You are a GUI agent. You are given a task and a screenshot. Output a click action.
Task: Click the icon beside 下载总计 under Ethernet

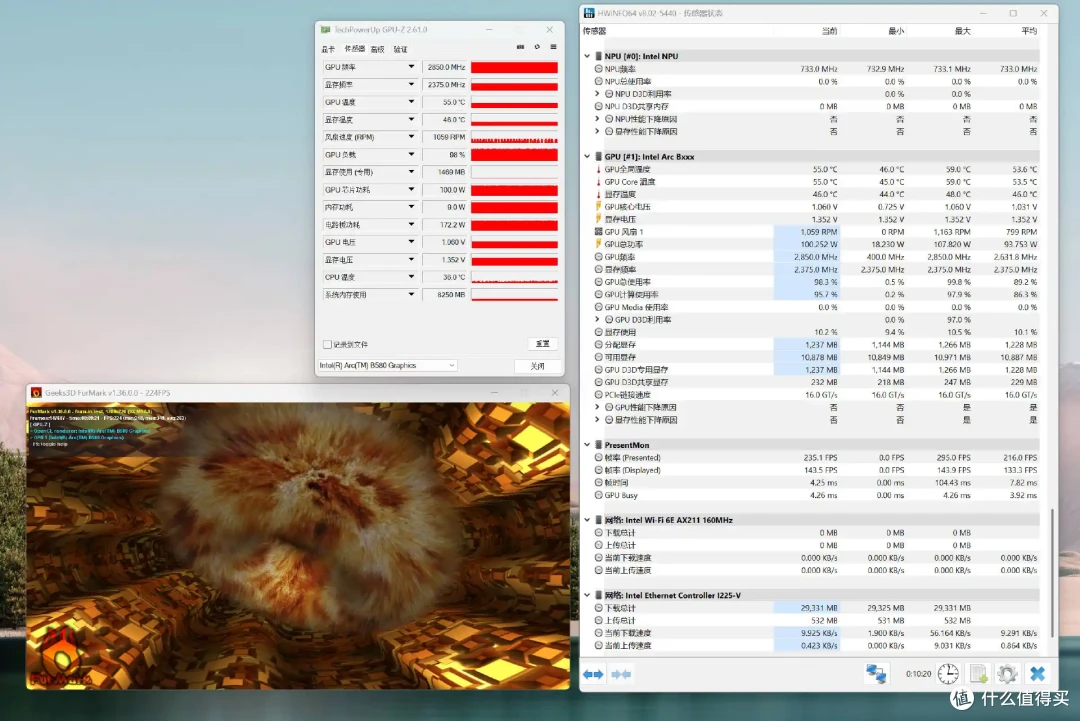(598, 608)
